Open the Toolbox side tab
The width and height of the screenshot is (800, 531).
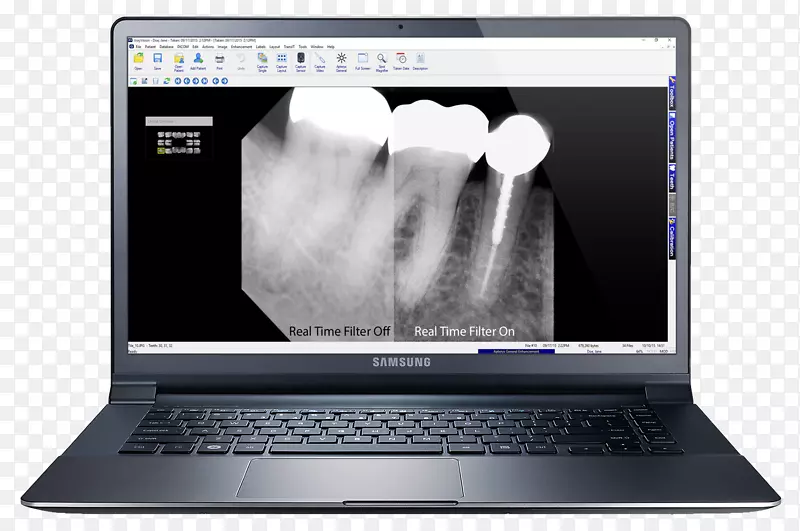click(672, 93)
